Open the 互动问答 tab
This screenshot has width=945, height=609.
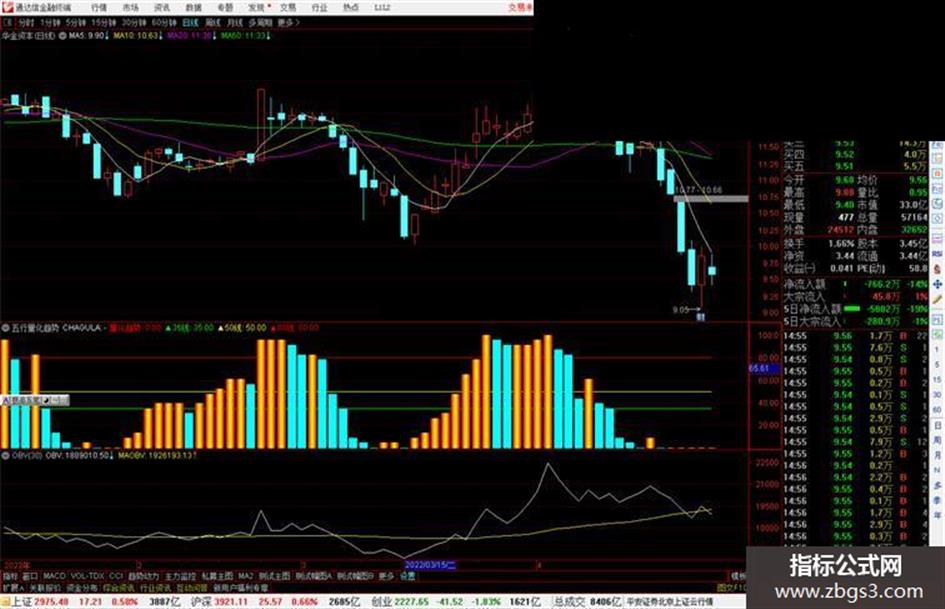tap(192, 587)
